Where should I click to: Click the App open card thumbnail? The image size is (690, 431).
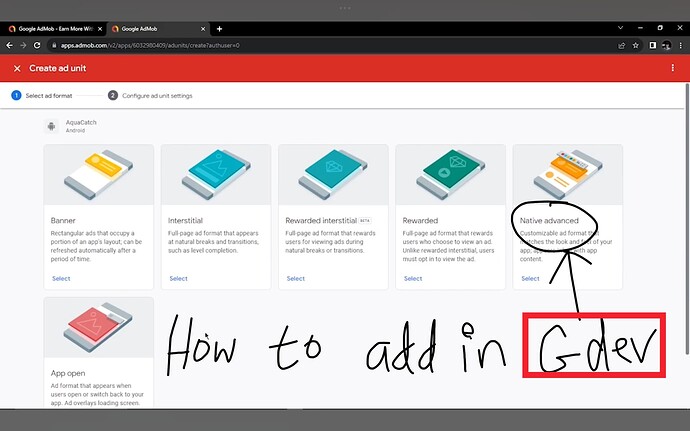(99, 328)
